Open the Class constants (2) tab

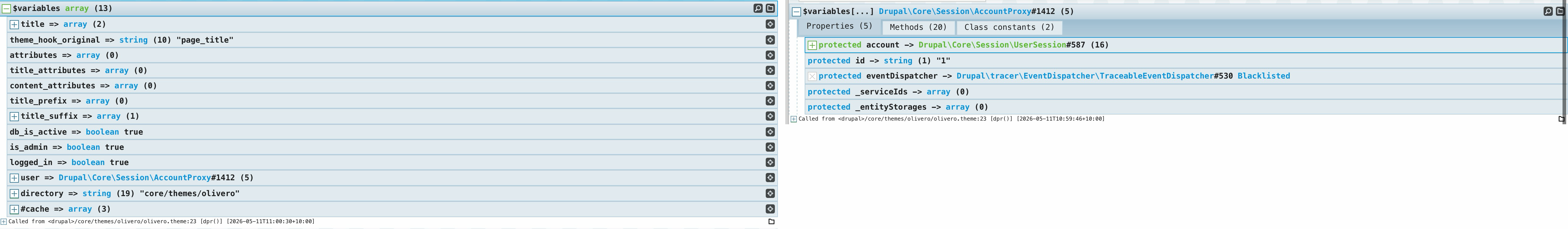click(x=1009, y=27)
